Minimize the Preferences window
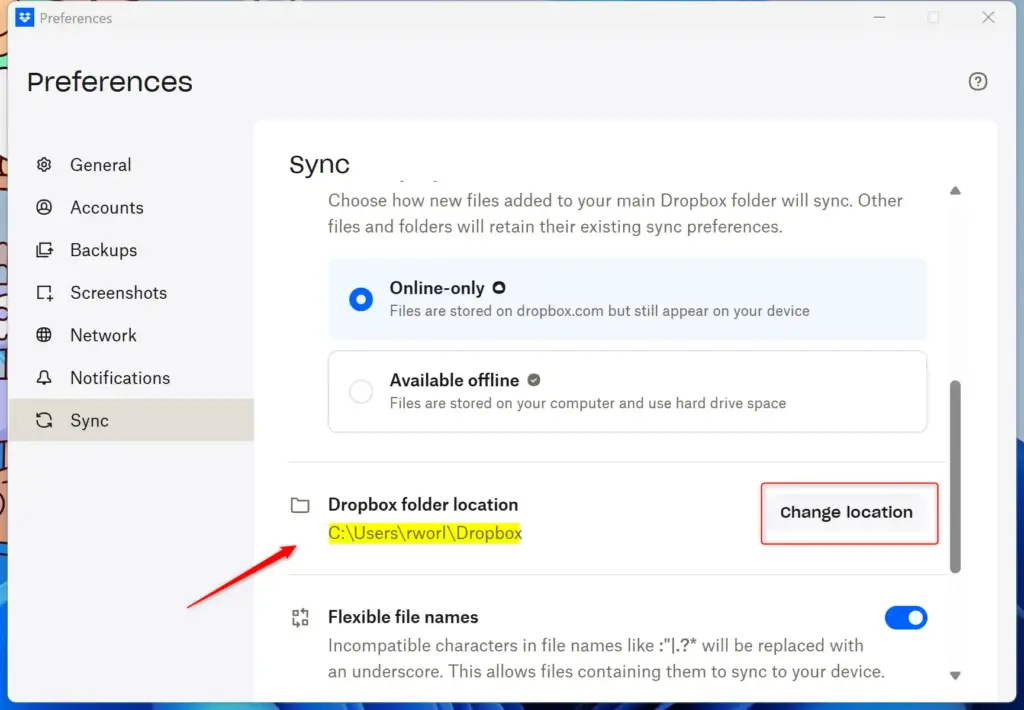The height and width of the screenshot is (710, 1024). (880, 18)
